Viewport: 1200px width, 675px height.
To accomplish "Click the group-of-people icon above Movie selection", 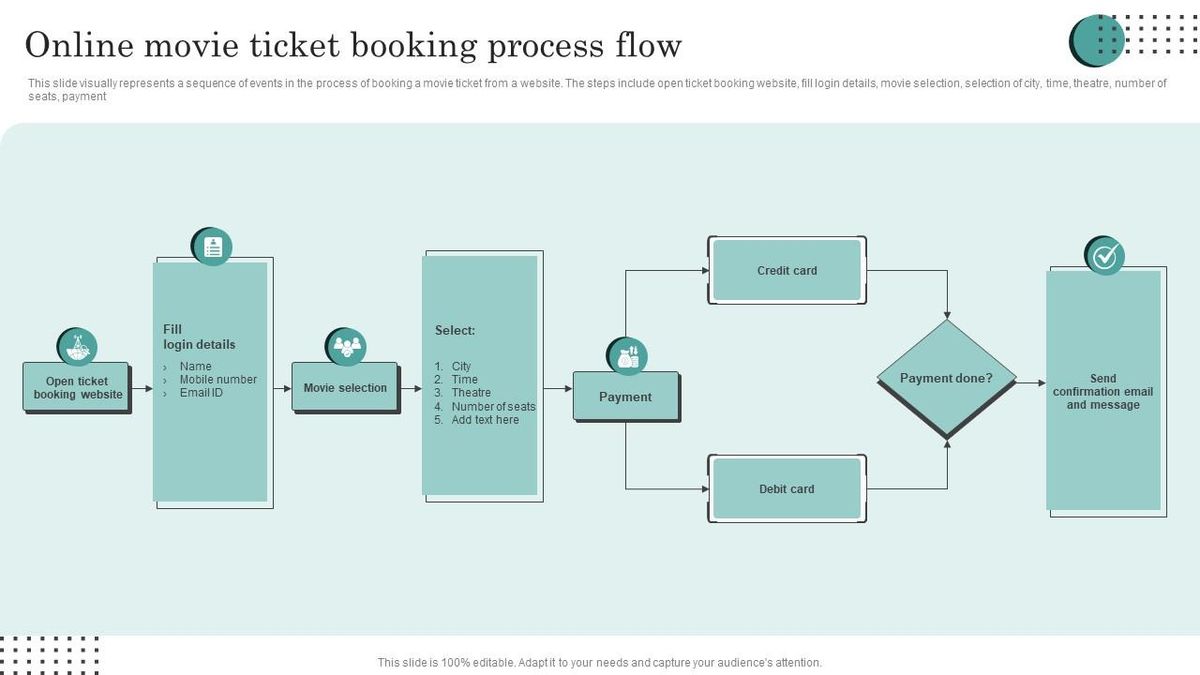I will (x=346, y=347).
